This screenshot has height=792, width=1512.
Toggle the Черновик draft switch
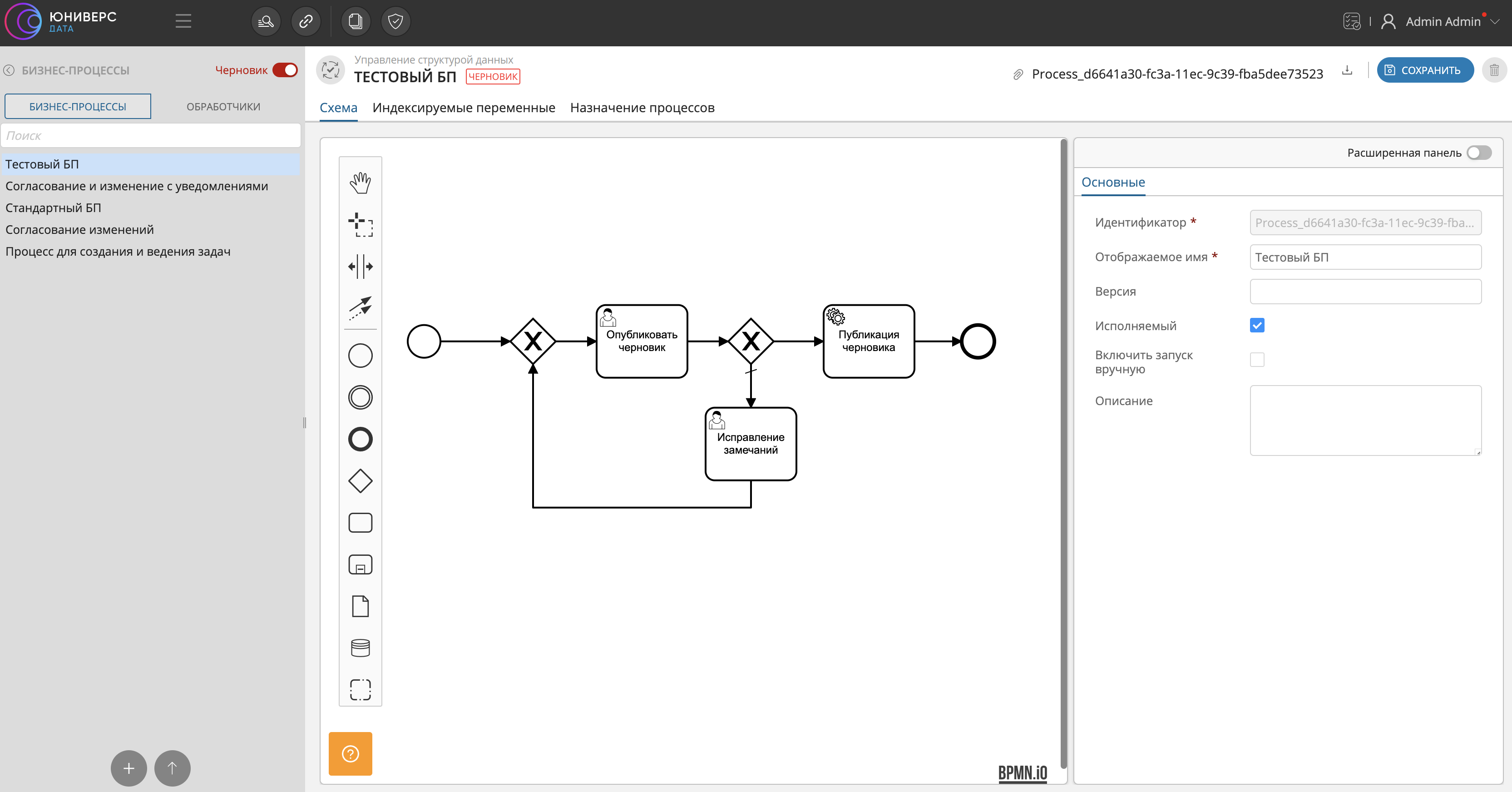coord(285,70)
